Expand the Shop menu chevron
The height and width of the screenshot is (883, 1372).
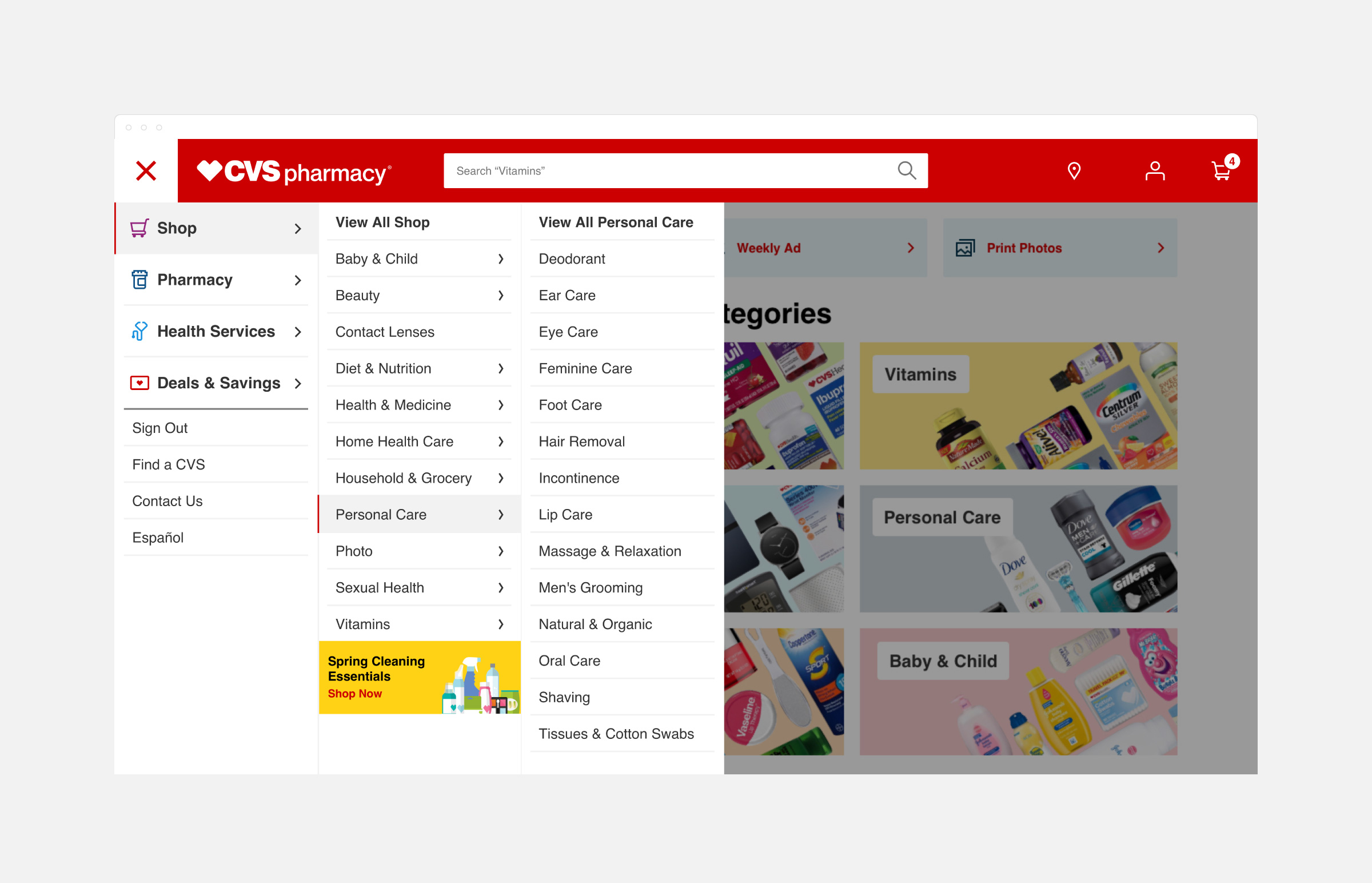tap(297, 229)
